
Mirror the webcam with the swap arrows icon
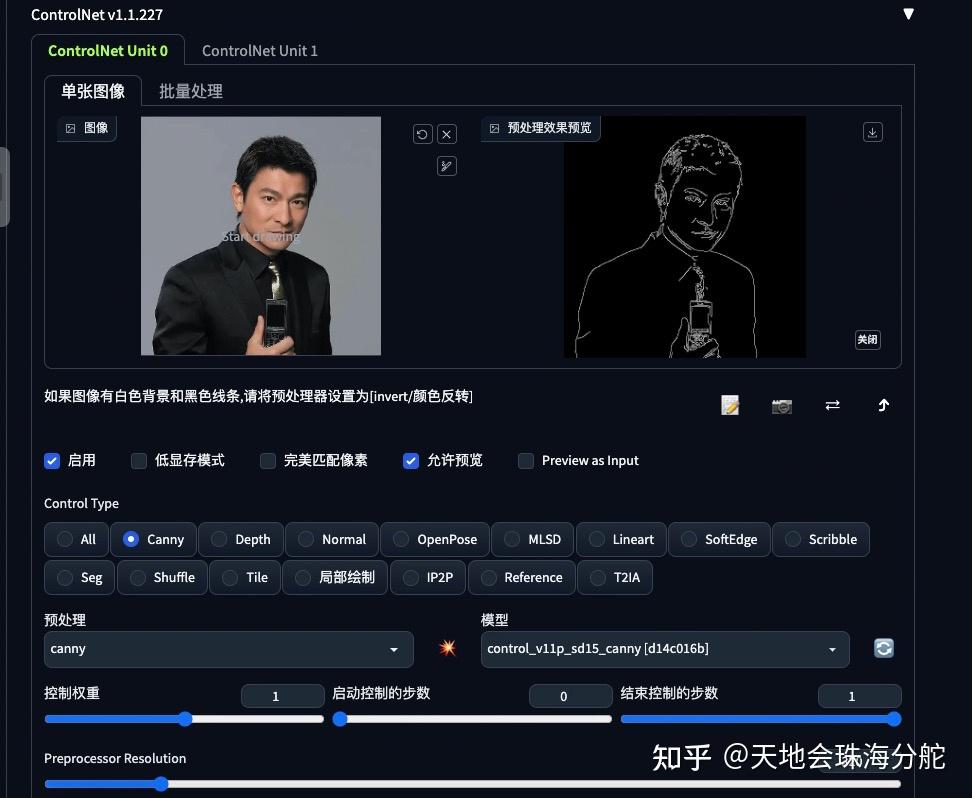[x=832, y=405]
